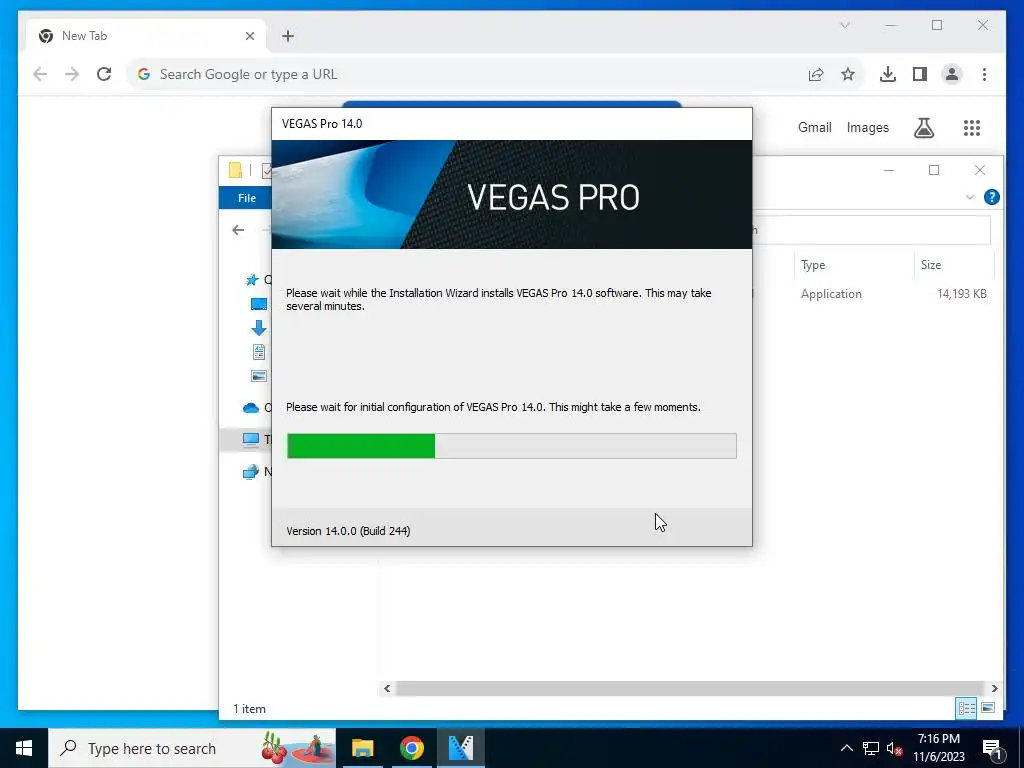Close the New Tab tab

(249, 36)
